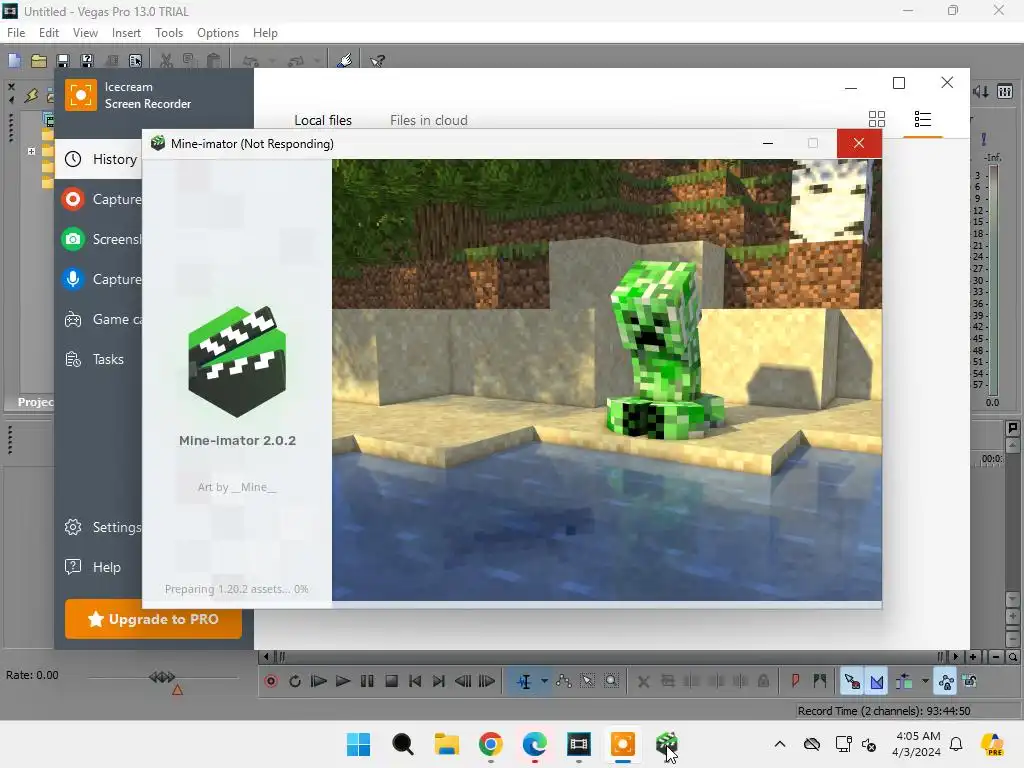This screenshot has height=768, width=1024.
Task: Expand the folder tree node in Vegas explorer
Action: click(31, 151)
